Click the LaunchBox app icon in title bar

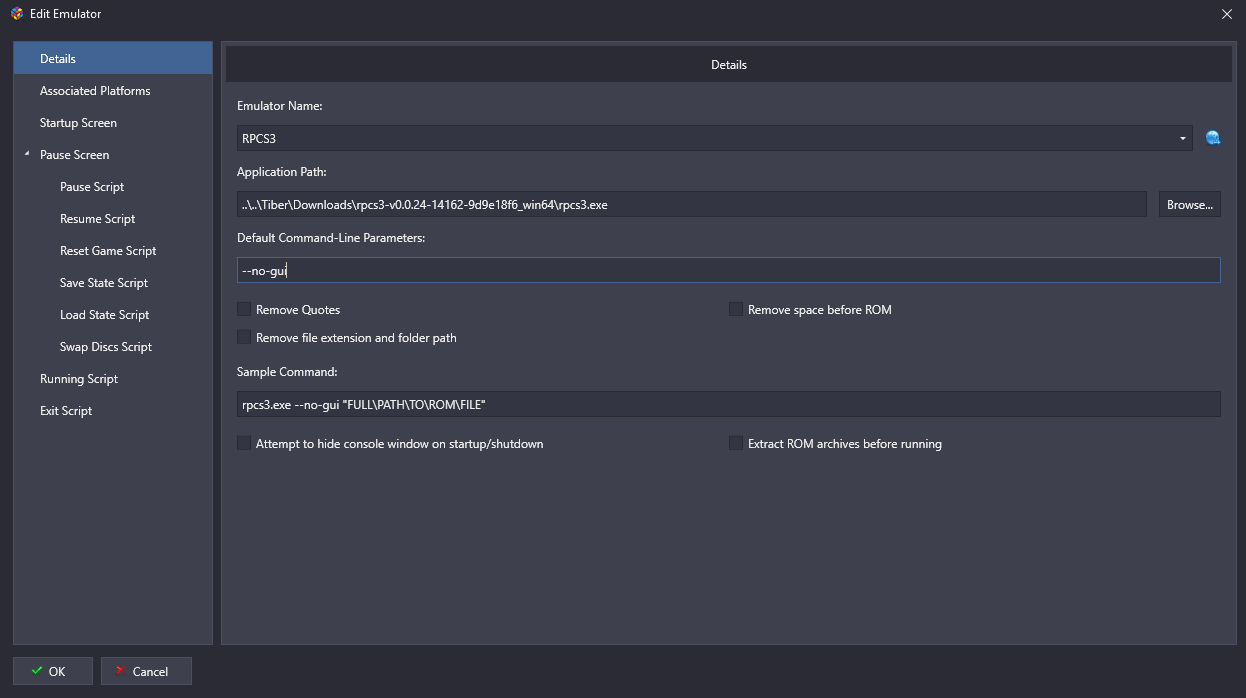tap(17, 14)
